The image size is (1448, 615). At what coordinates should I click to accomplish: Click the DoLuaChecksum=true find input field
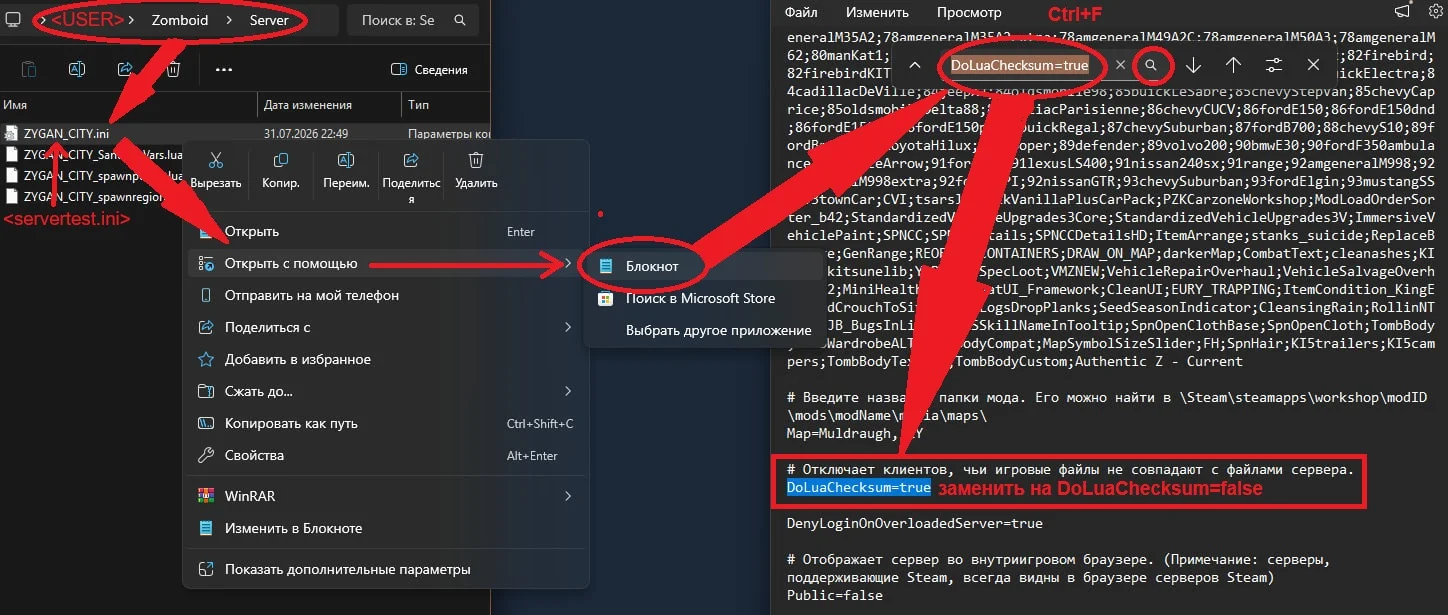1021,65
